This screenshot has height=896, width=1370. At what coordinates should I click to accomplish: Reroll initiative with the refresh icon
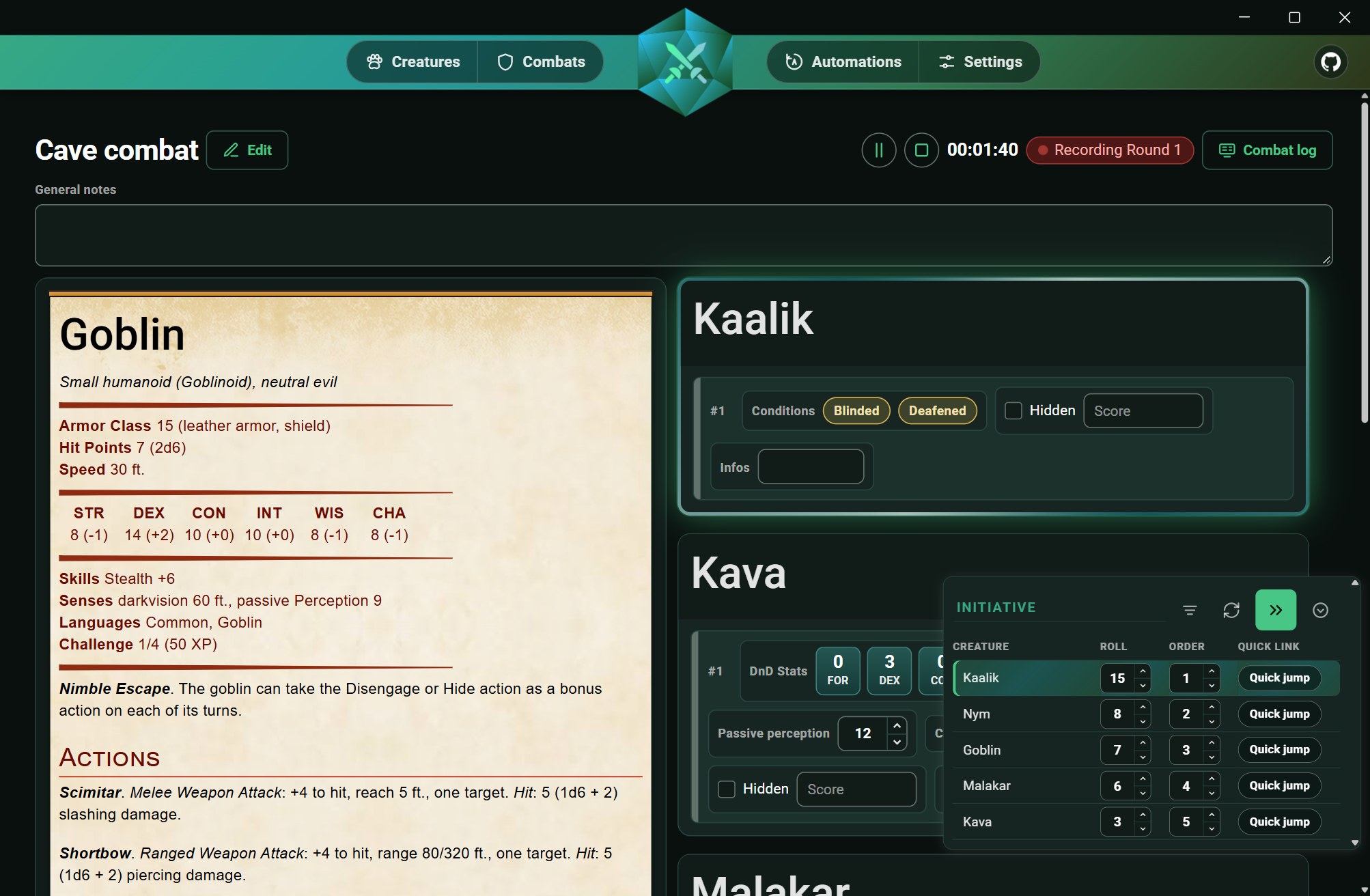coord(1231,610)
